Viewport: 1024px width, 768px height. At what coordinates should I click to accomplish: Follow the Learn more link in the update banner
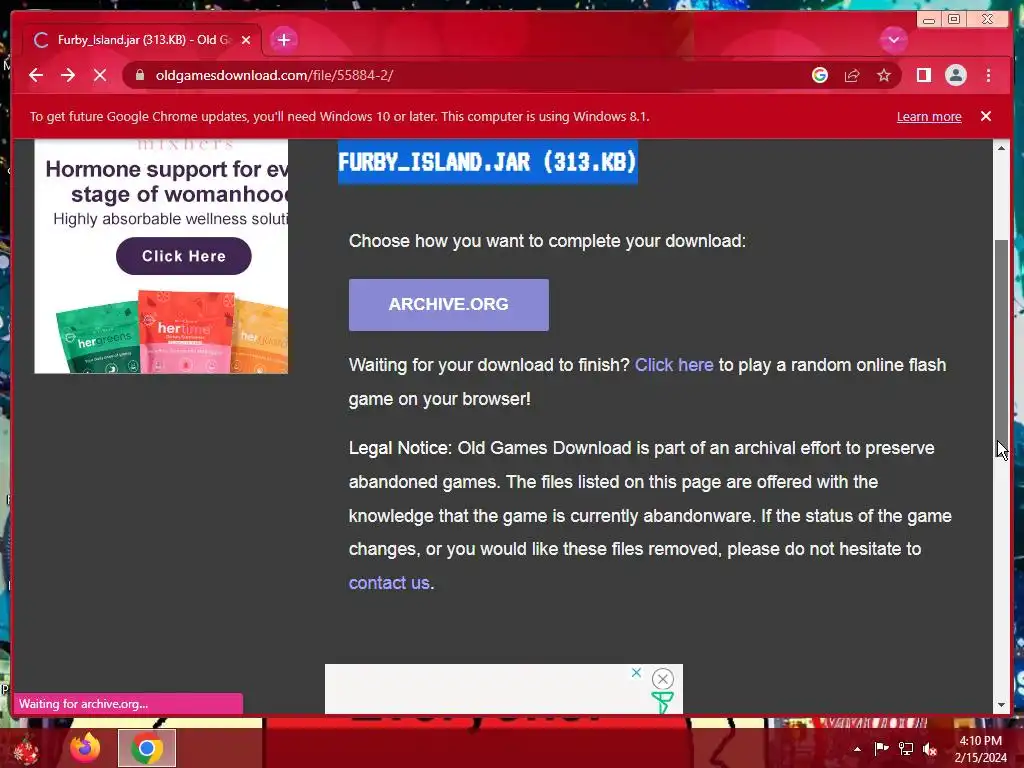(929, 116)
